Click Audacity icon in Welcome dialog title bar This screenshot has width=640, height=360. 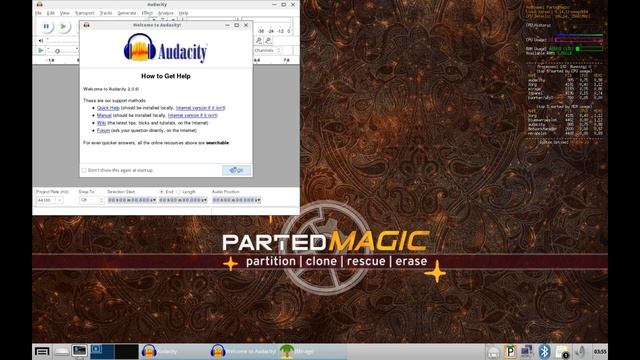(87, 25)
